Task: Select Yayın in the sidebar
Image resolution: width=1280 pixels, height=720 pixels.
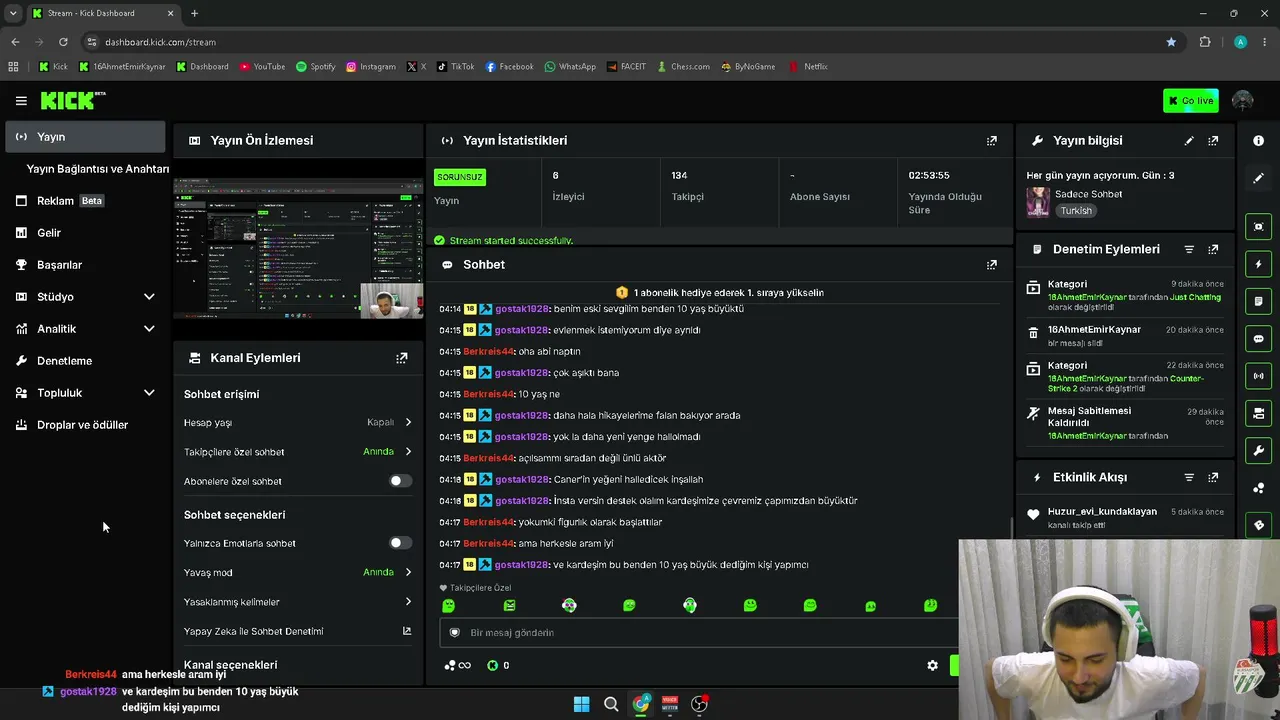Action: tap(85, 137)
